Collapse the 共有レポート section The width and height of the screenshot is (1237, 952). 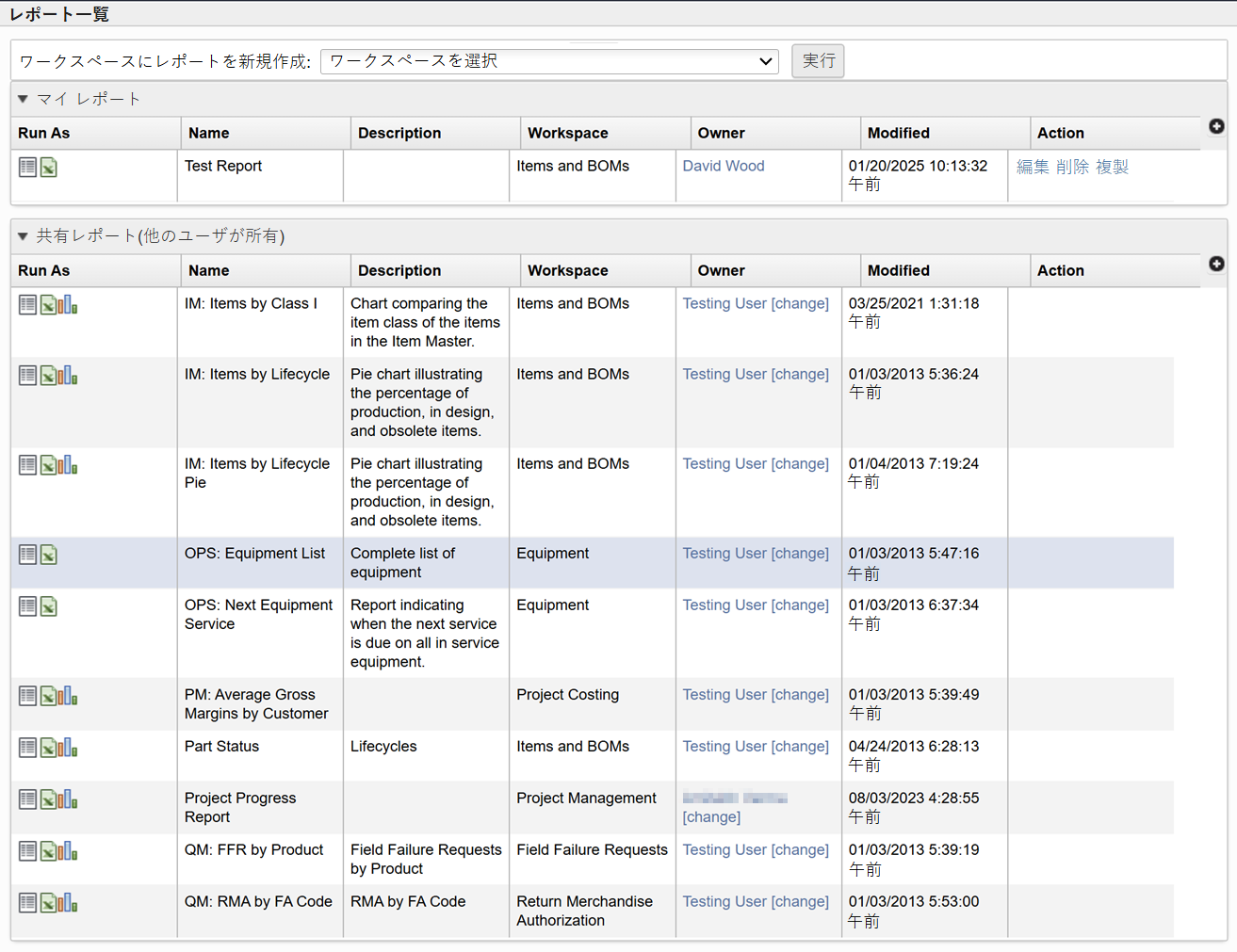coord(23,236)
